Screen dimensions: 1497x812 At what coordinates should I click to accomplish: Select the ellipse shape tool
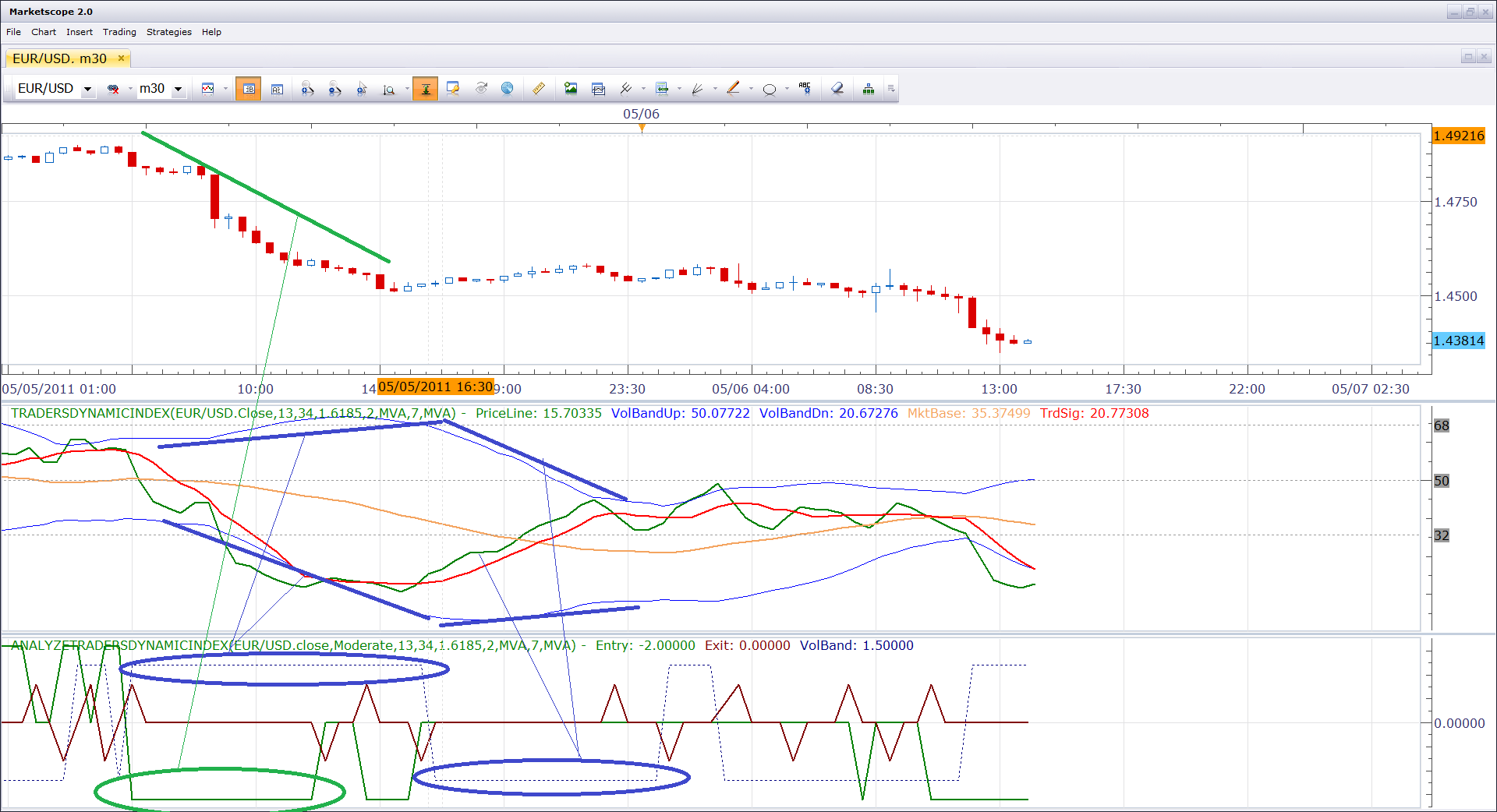coord(770,89)
